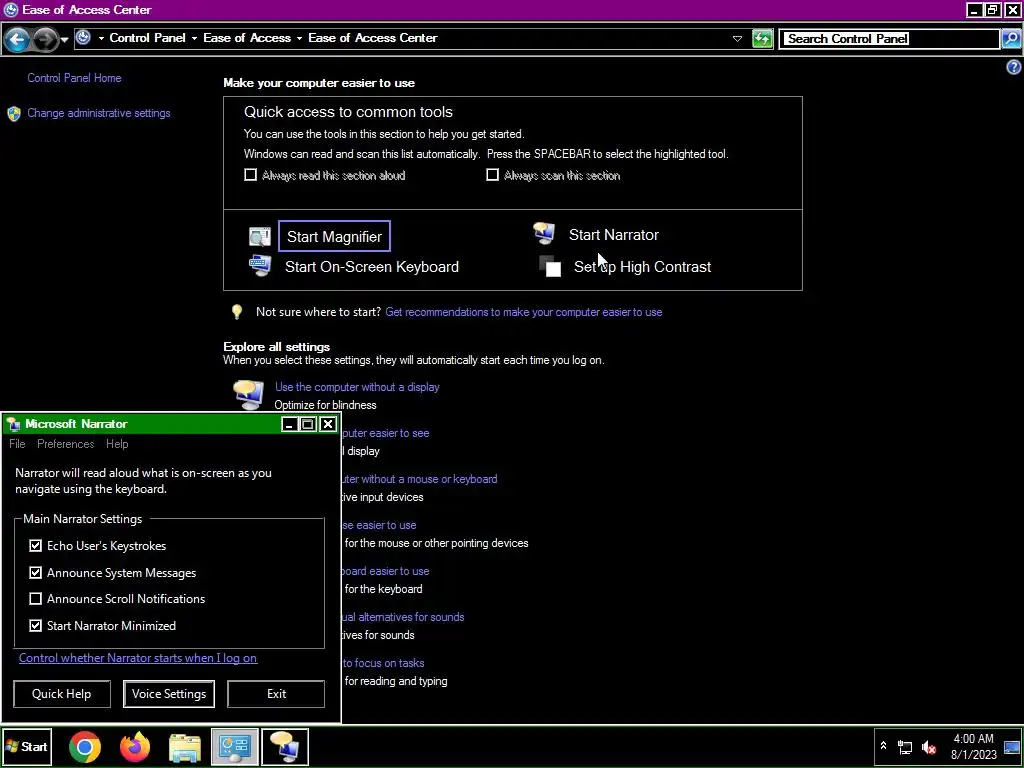The width and height of the screenshot is (1024, 768).
Task: Check Announce Scroll Notifications
Action: click(x=35, y=599)
